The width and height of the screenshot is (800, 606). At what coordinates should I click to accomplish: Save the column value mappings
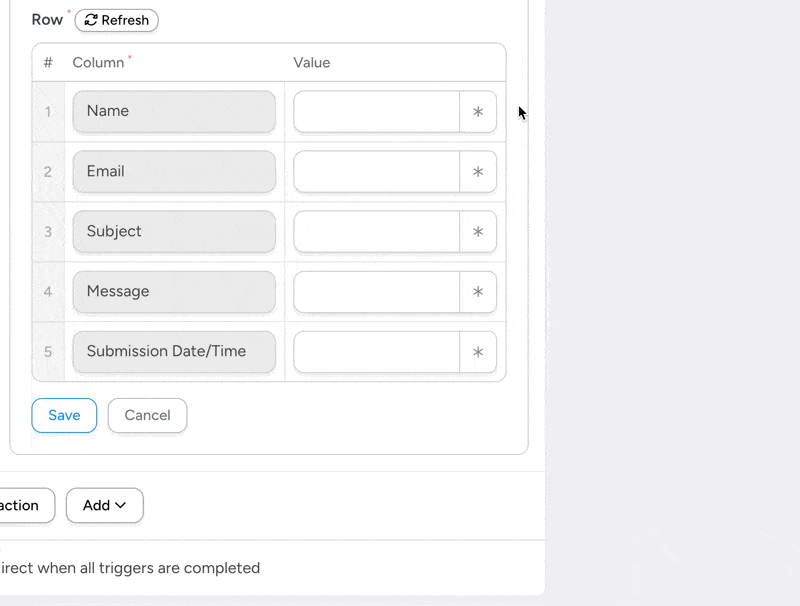[x=64, y=415]
